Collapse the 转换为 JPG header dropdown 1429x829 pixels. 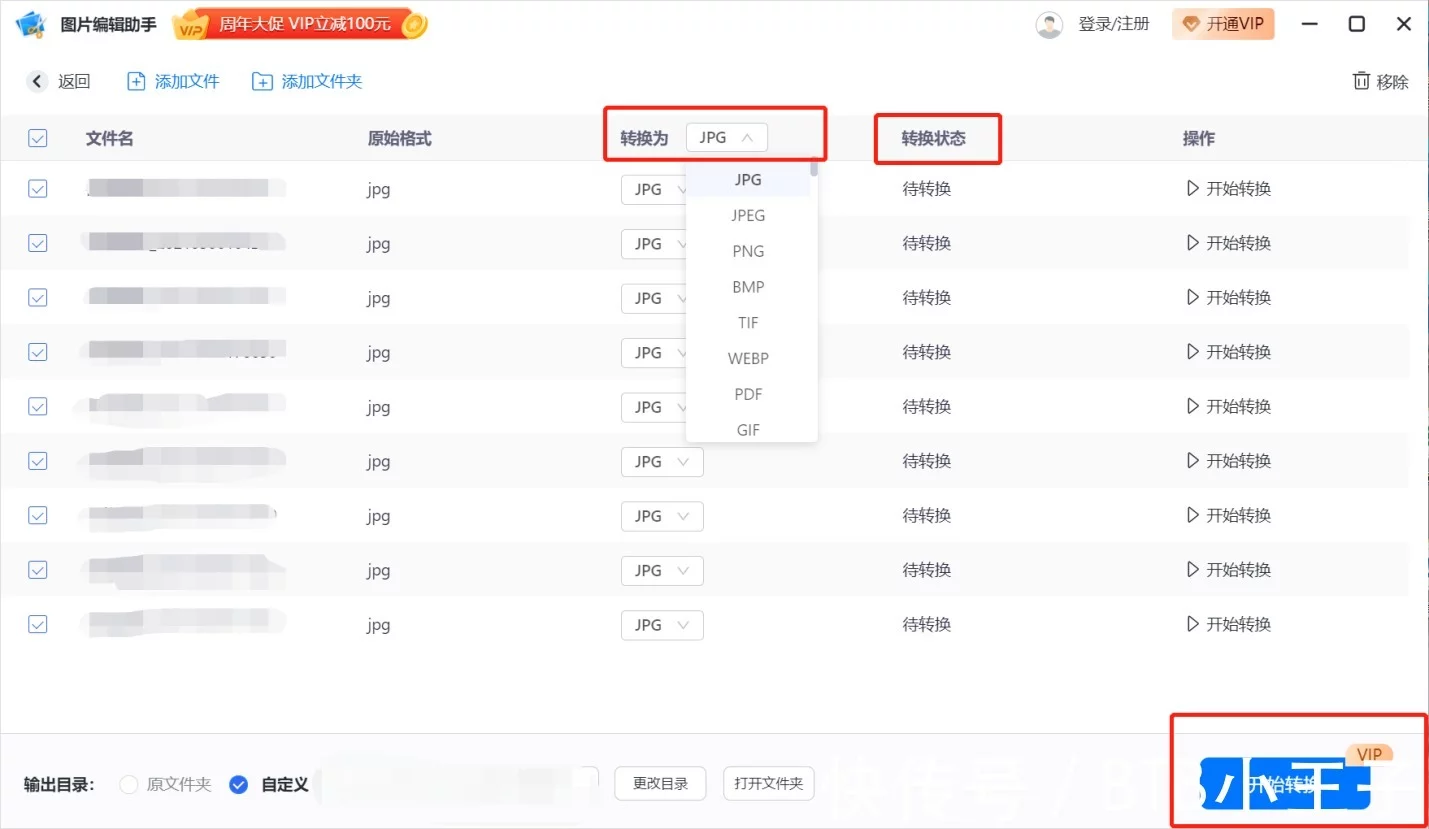[x=727, y=138]
